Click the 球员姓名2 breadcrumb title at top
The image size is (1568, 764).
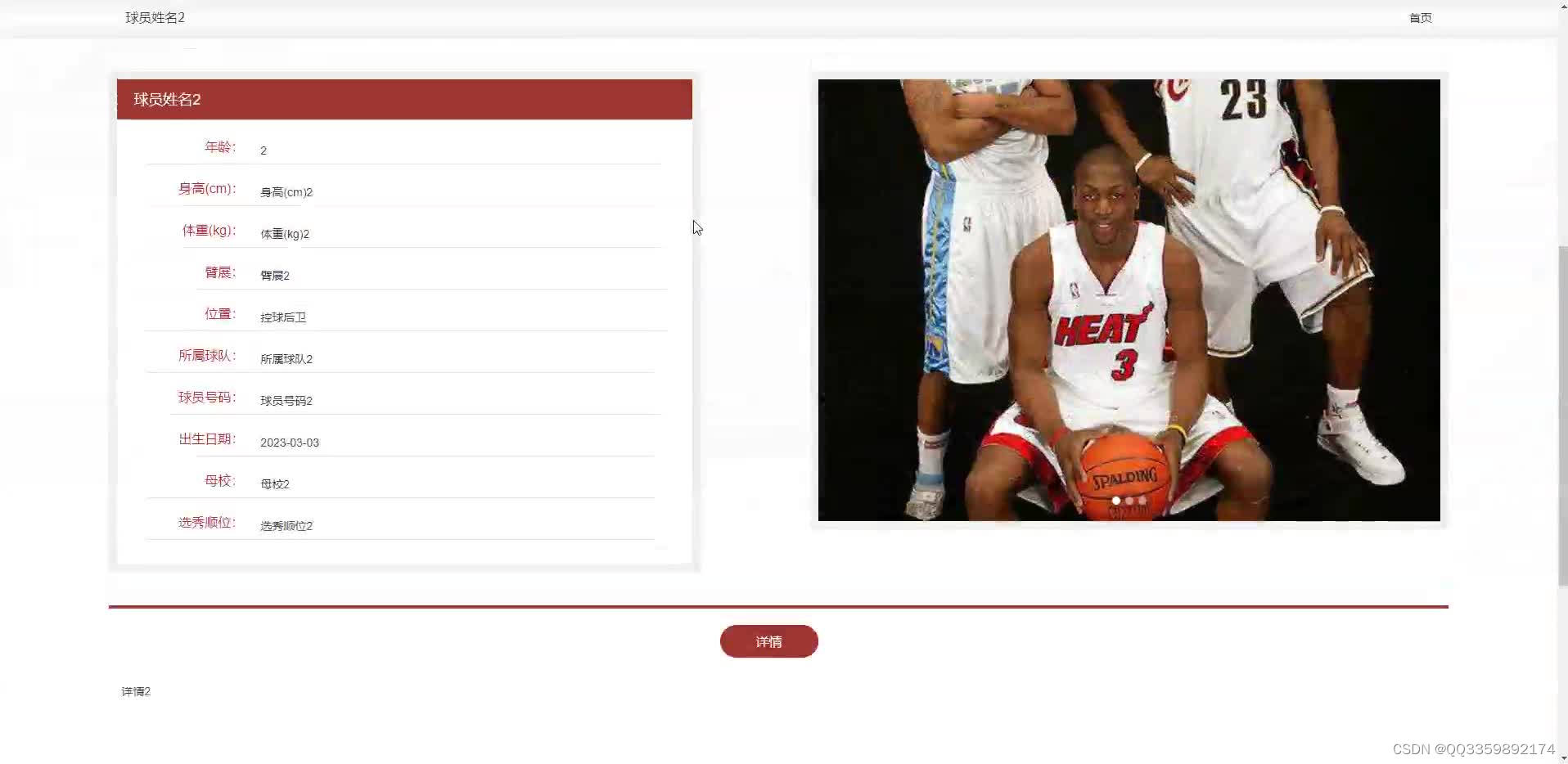[x=155, y=18]
